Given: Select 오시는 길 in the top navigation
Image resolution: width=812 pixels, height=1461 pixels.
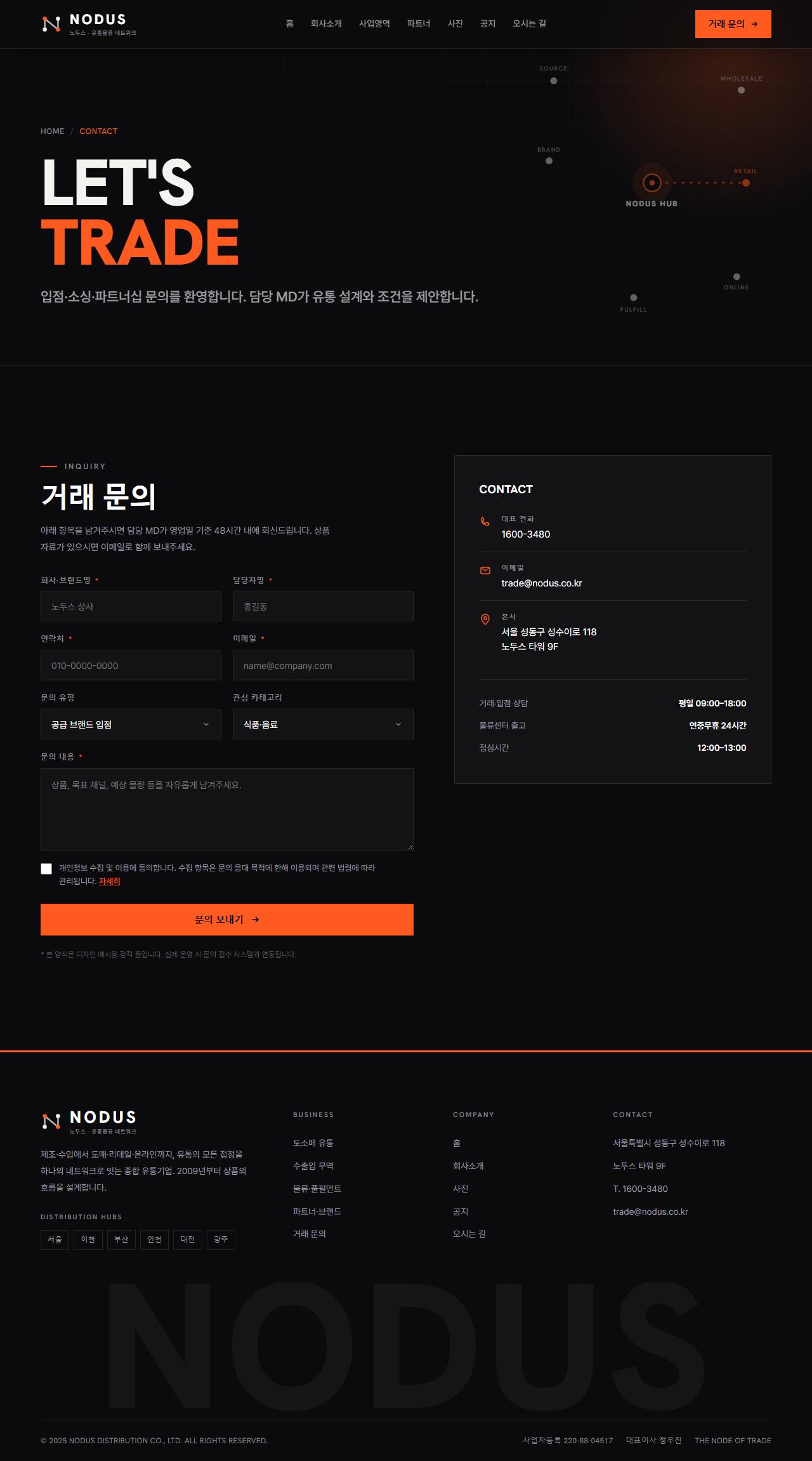Looking at the screenshot, I should [x=529, y=23].
